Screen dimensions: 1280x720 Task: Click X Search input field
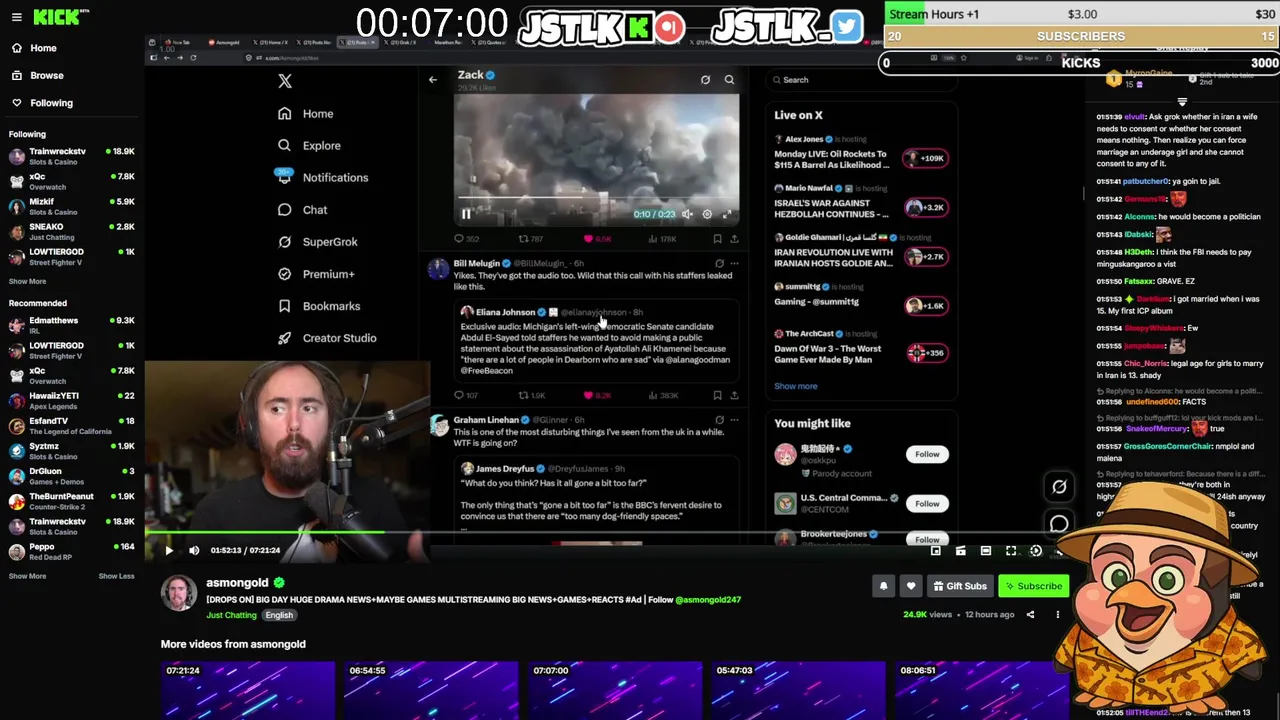click(860, 80)
